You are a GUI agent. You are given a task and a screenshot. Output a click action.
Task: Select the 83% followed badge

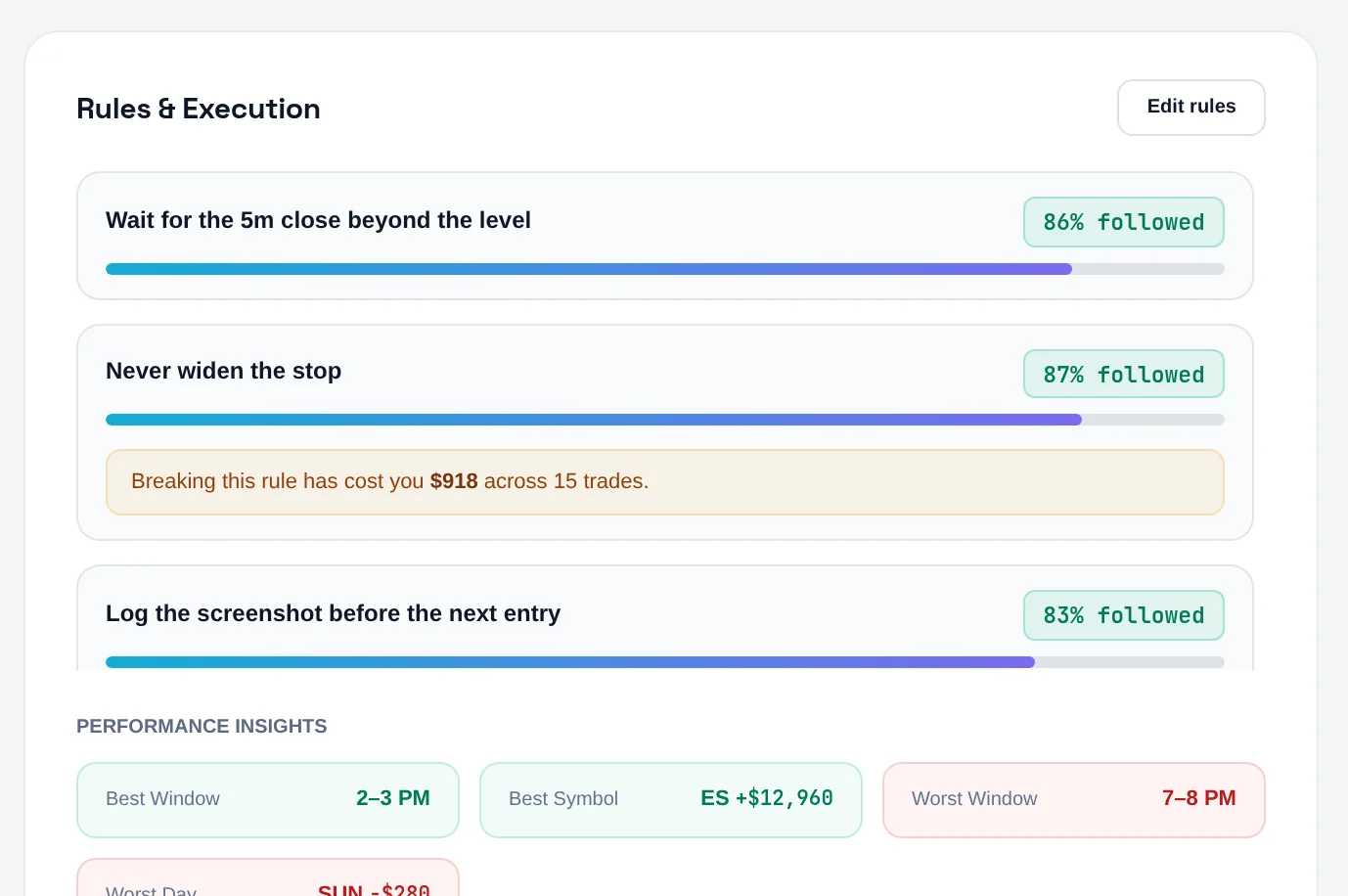tap(1123, 615)
